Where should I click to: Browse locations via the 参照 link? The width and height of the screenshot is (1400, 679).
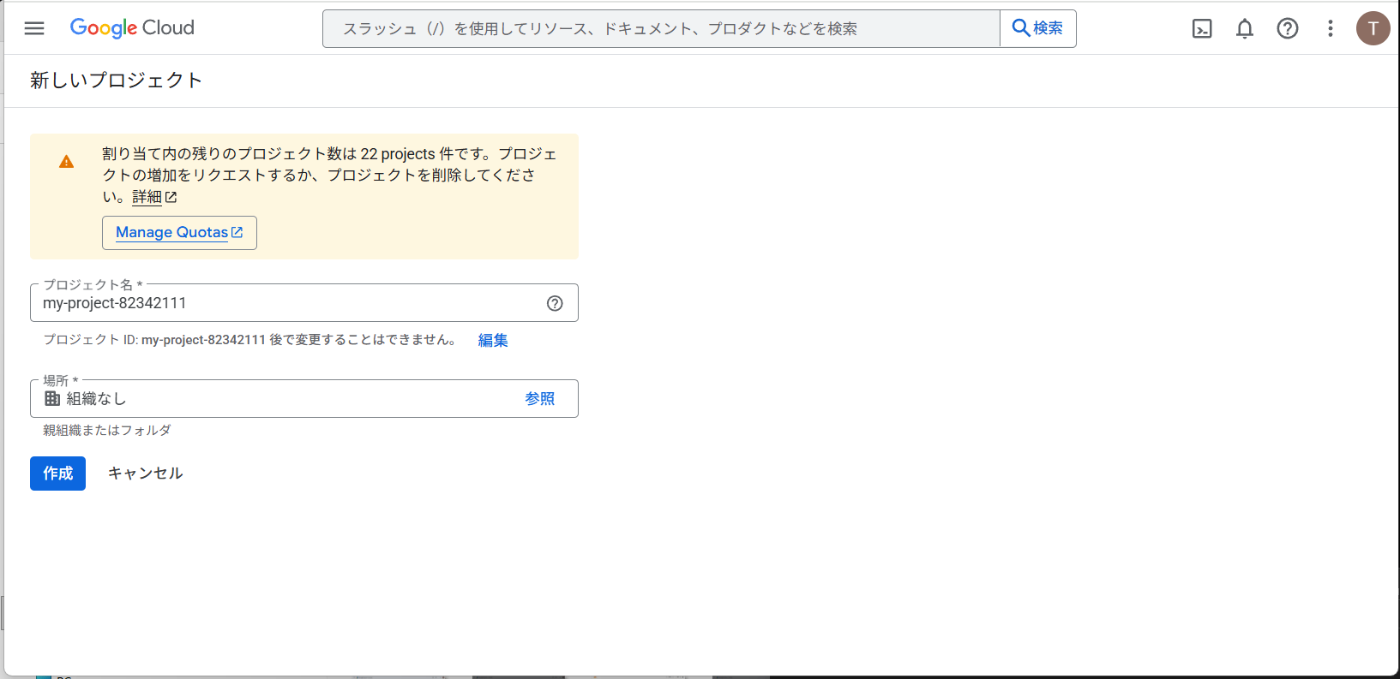point(540,398)
